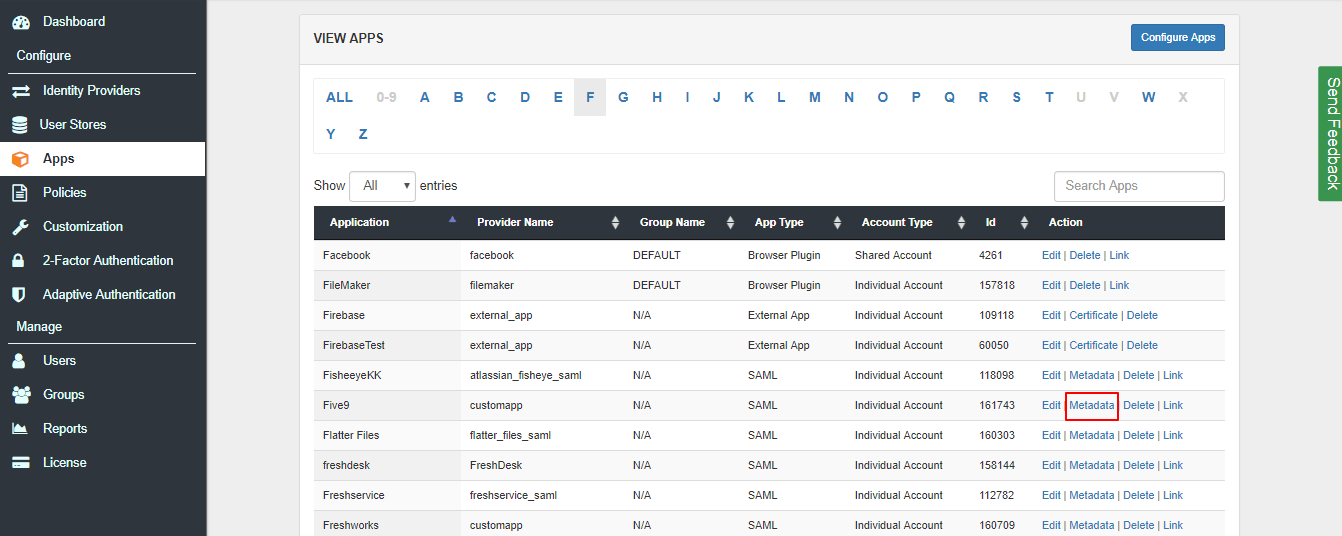Sort by Application column arrow

452,219
